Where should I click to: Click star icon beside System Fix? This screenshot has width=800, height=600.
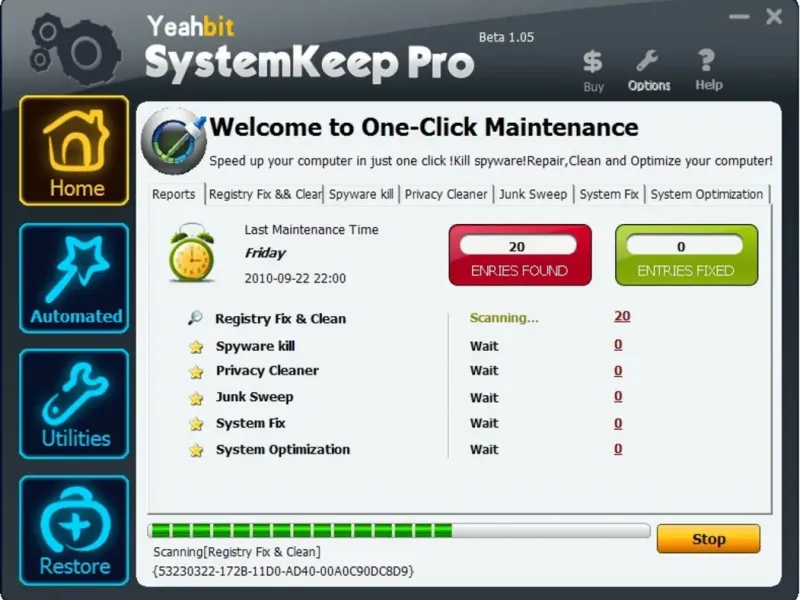[196, 424]
